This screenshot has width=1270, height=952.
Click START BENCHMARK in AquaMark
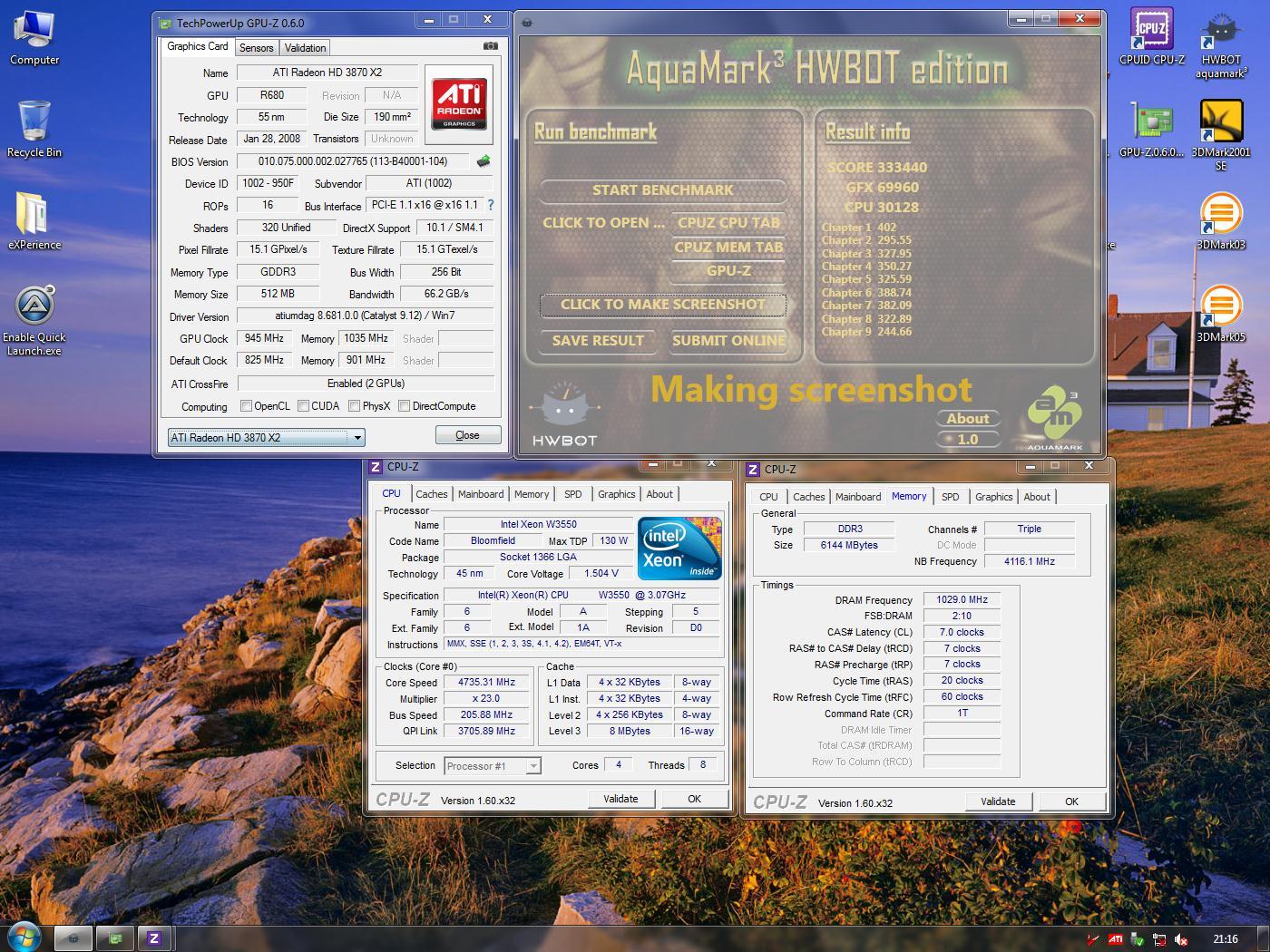pos(663,190)
